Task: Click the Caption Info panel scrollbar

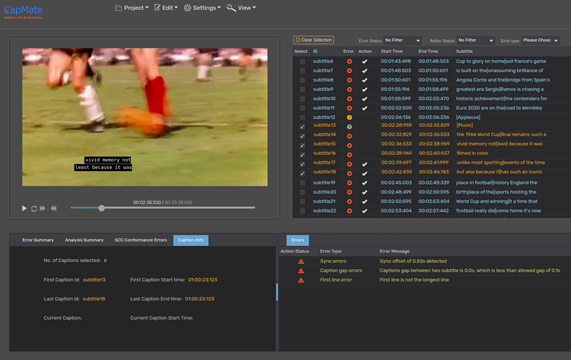Action: [277, 292]
